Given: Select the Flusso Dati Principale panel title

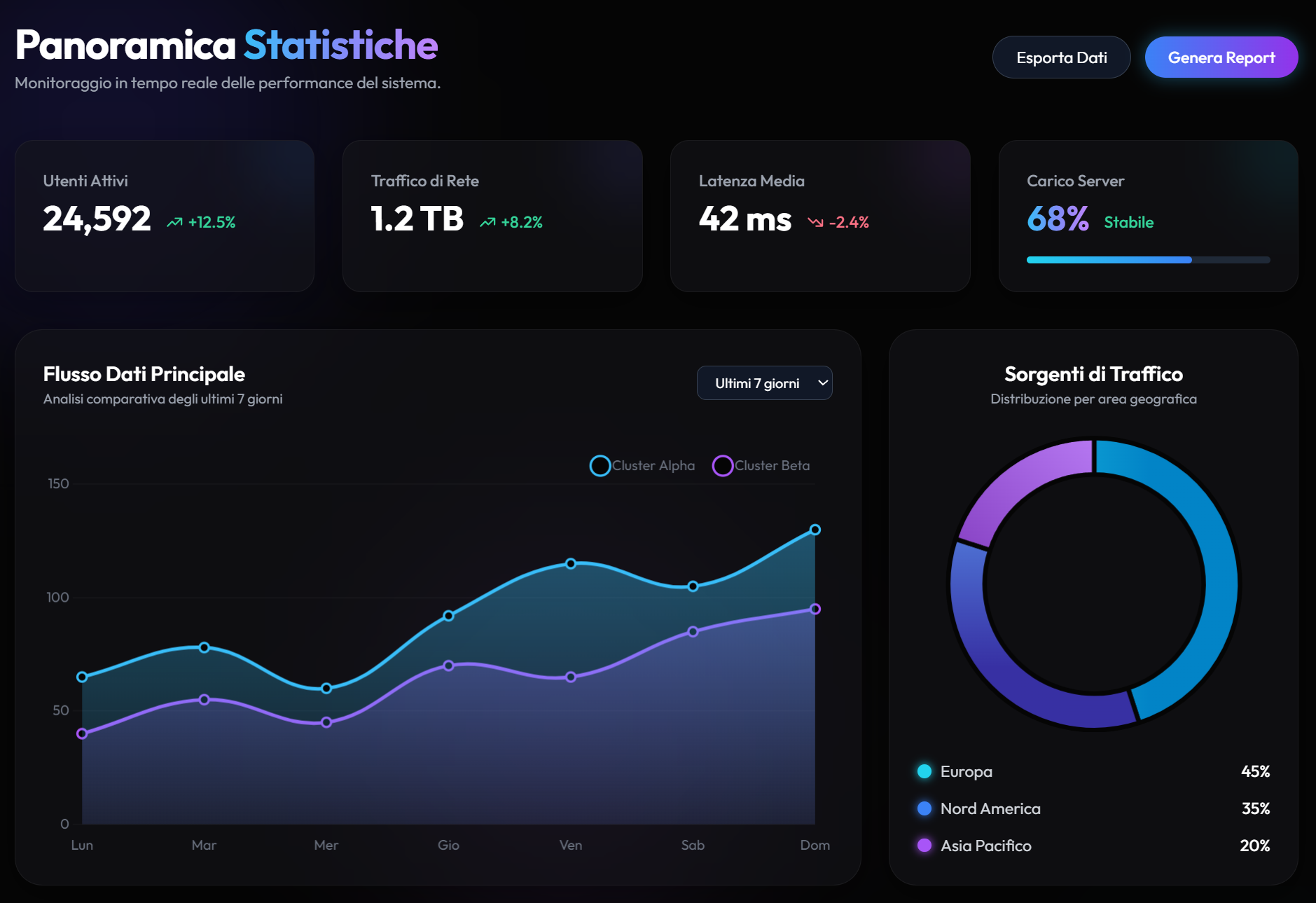Looking at the screenshot, I should tap(144, 374).
